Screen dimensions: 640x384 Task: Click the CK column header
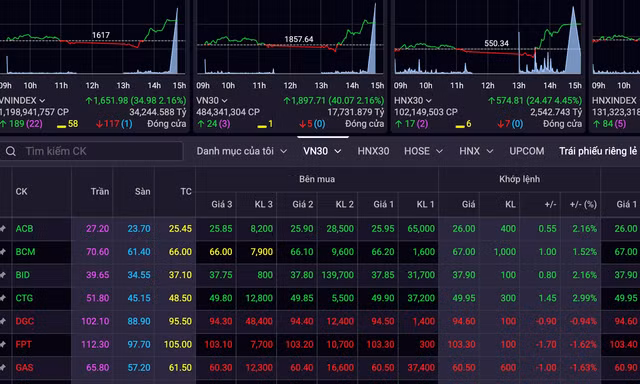(22, 191)
